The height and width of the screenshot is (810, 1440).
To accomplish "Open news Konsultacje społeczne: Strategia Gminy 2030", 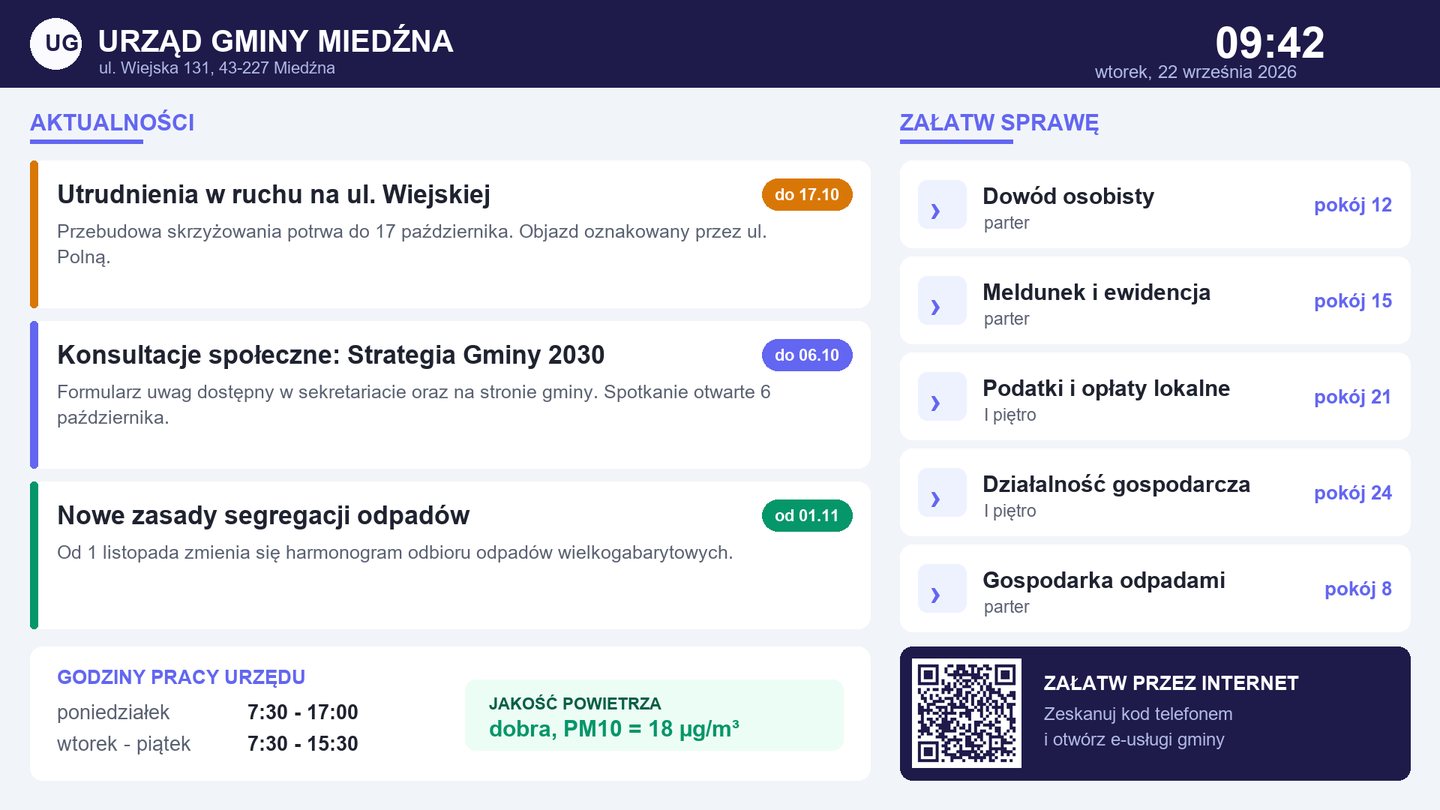I will [331, 355].
